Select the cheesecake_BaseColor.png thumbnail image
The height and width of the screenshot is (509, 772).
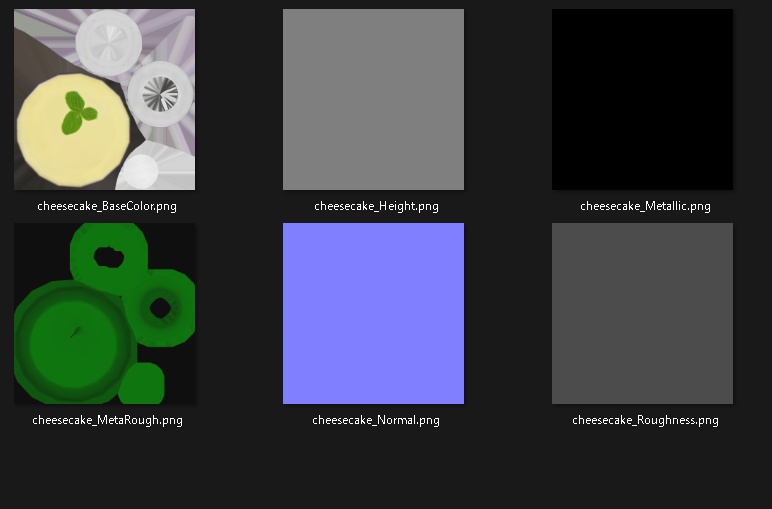tap(104, 99)
